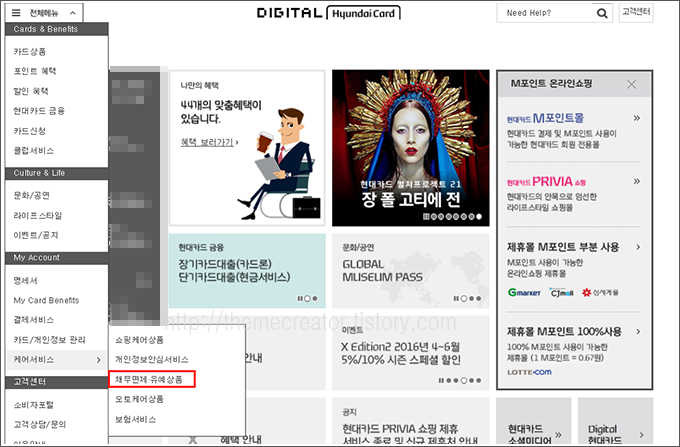Select 명세서 menu item
680x447 pixels.
coord(26,281)
